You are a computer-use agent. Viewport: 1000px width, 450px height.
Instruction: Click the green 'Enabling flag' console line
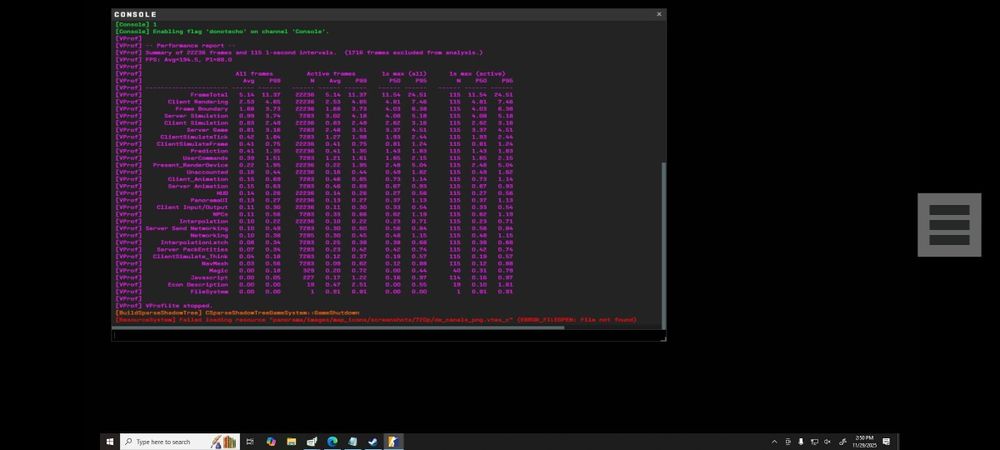click(x=222, y=31)
